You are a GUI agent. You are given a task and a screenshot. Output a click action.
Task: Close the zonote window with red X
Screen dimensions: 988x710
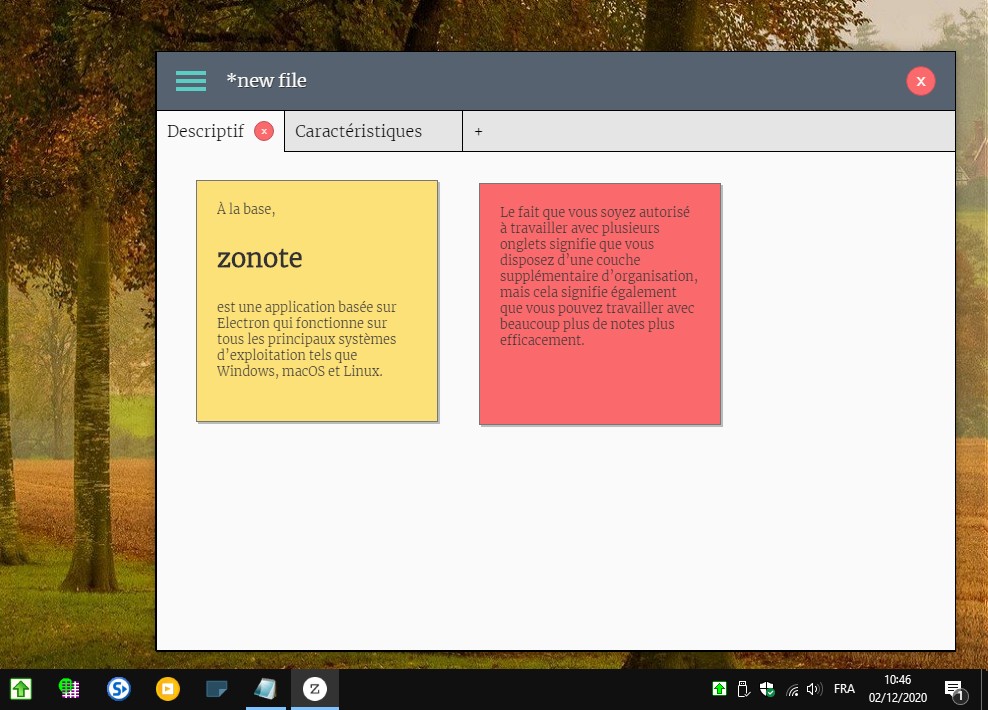click(x=921, y=81)
